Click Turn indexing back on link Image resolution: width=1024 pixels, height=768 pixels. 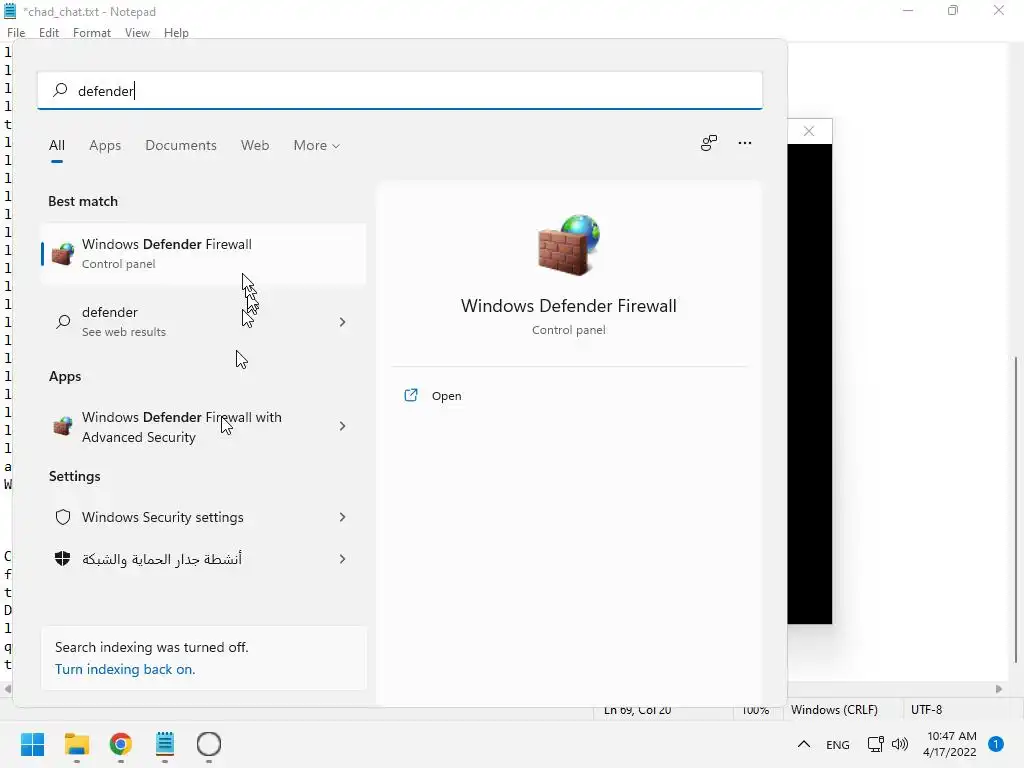pos(125,669)
